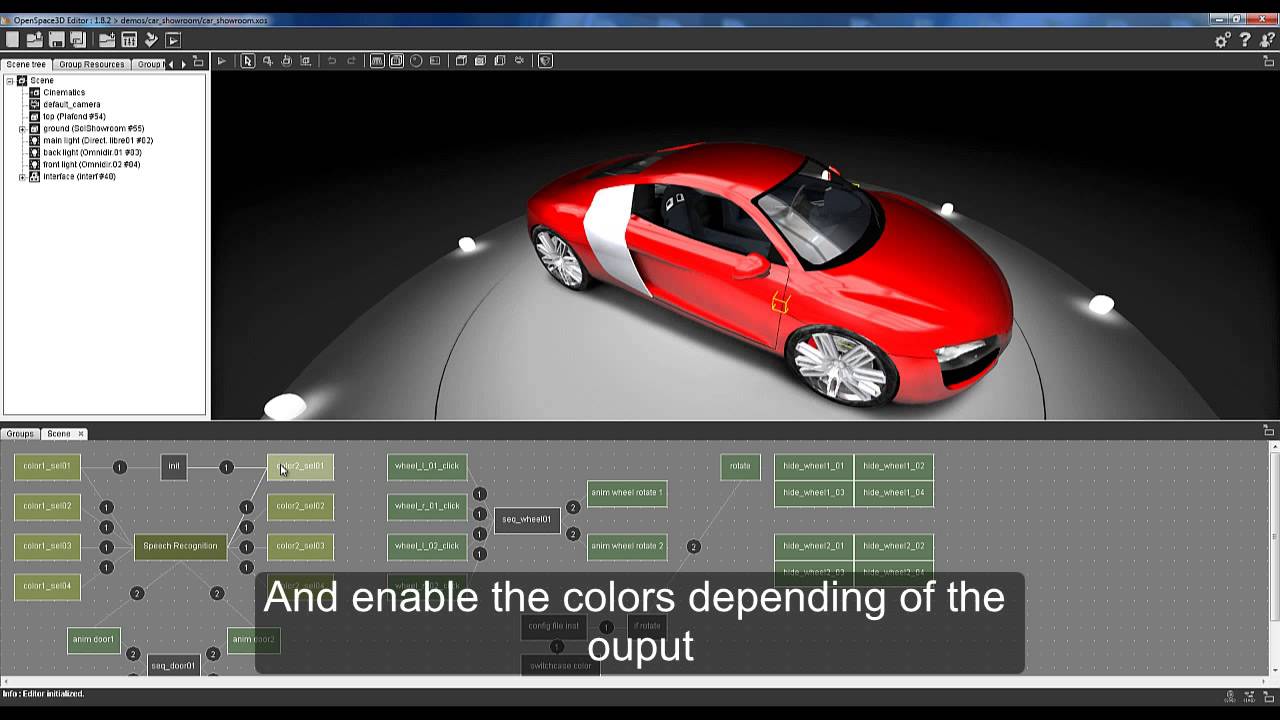Viewport: 1280px width, 720px height.
Task: Click the Save project floppy icon
Action: pos(56,40)
